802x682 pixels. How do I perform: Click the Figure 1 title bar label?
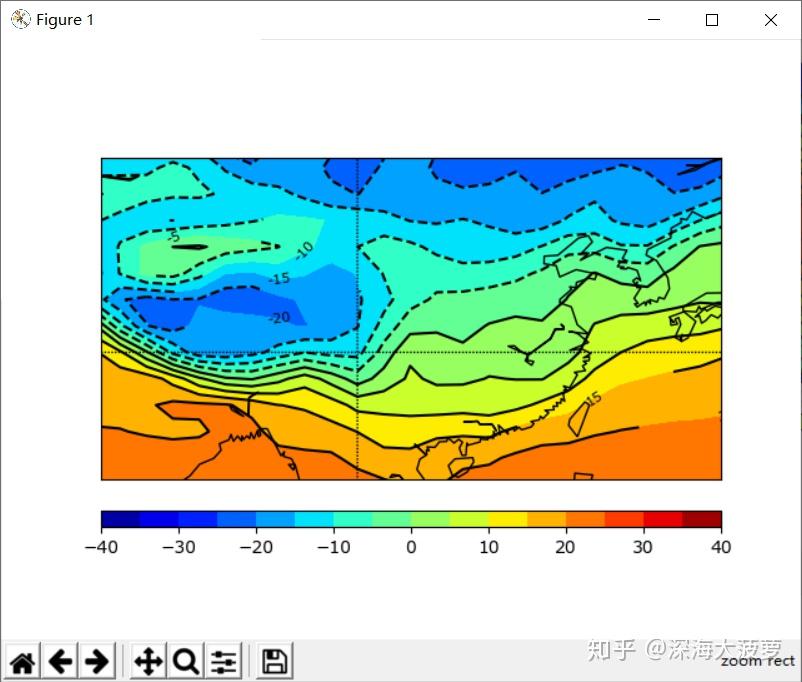pos(65,19)
